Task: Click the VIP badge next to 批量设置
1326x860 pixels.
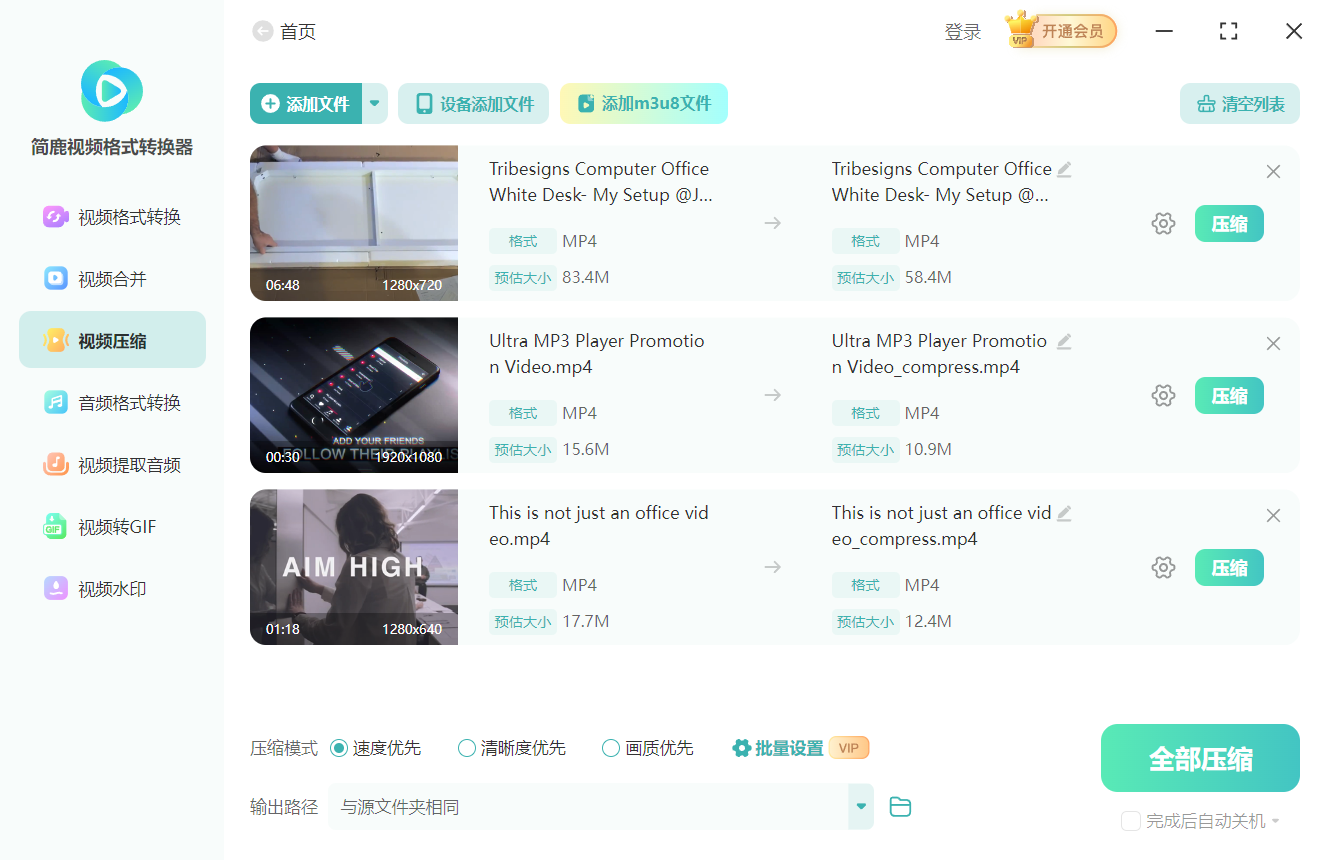Action: point(849,748)
